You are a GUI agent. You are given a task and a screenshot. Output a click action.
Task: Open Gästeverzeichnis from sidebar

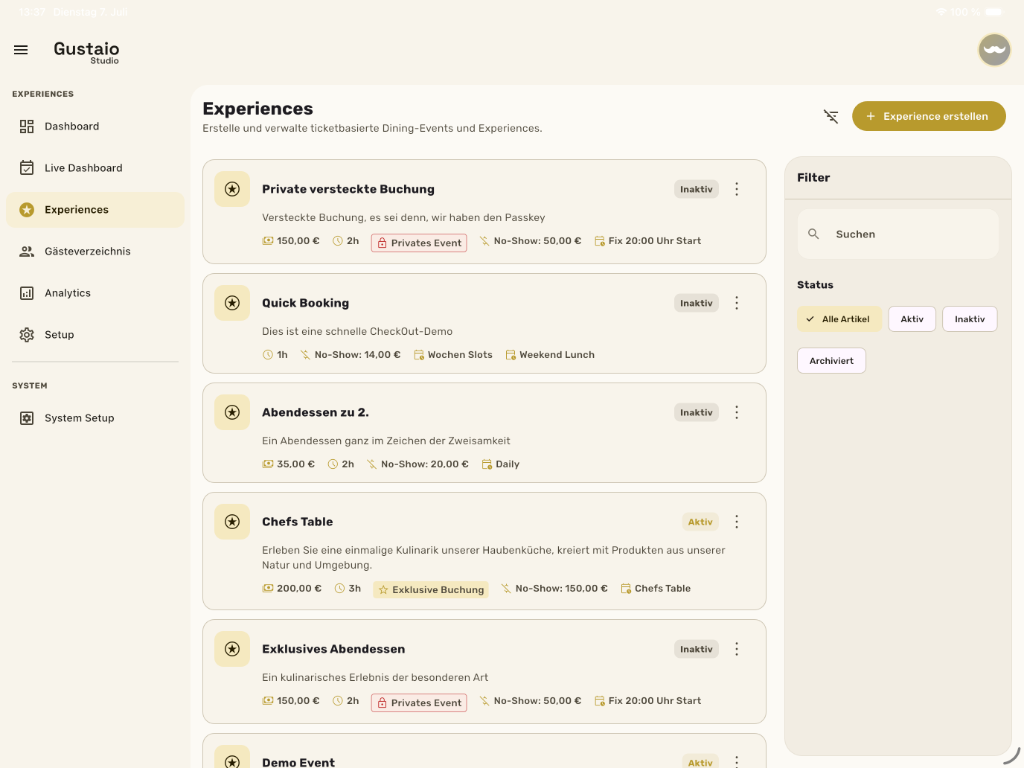[95, 251]
